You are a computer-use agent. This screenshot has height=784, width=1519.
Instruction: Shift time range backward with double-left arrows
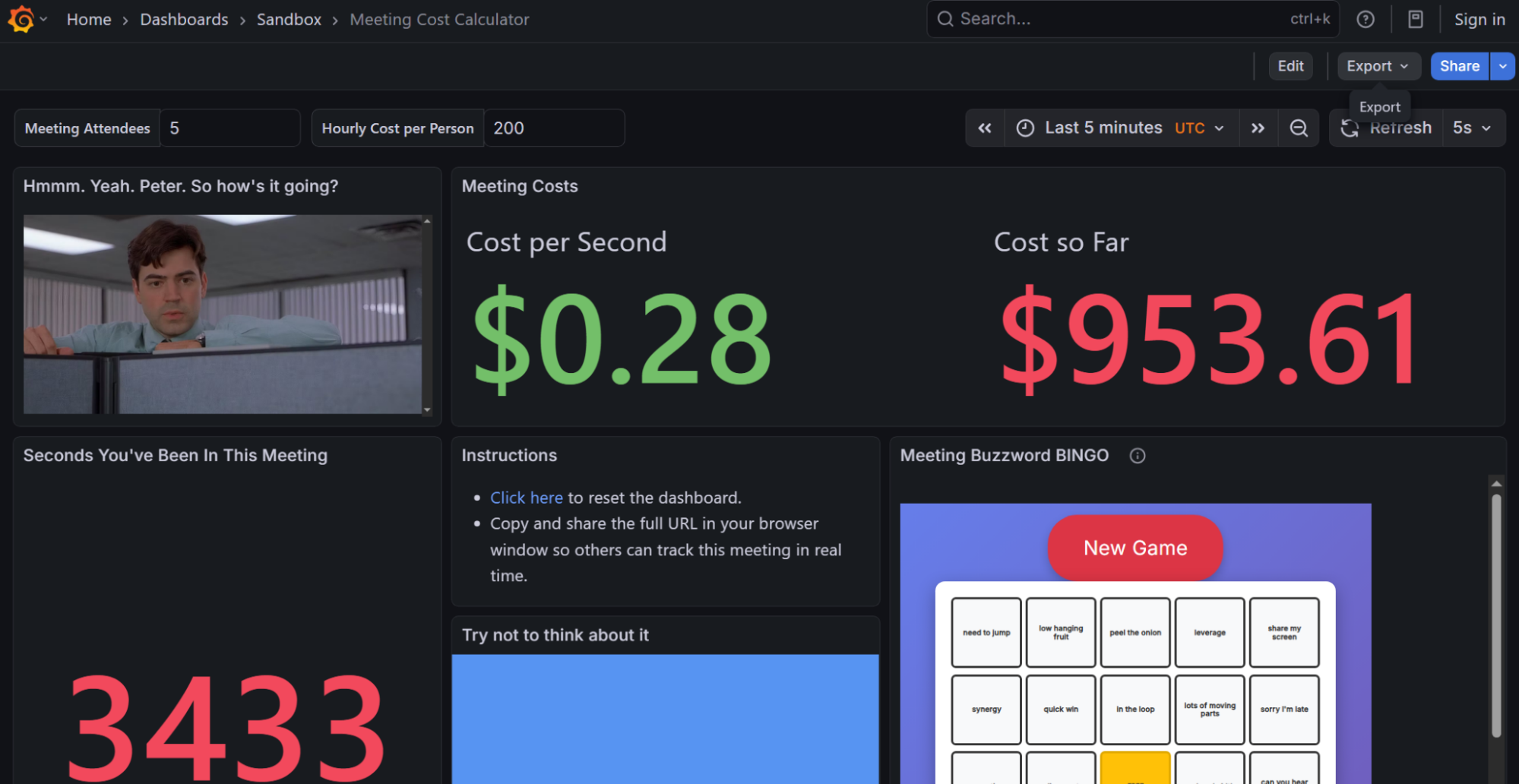coord(985,128)
